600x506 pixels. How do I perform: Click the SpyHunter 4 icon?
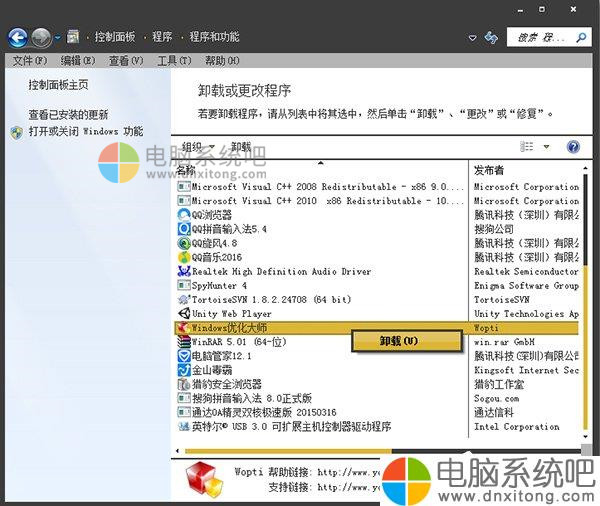pyautogui.click(x=184, y=286)
